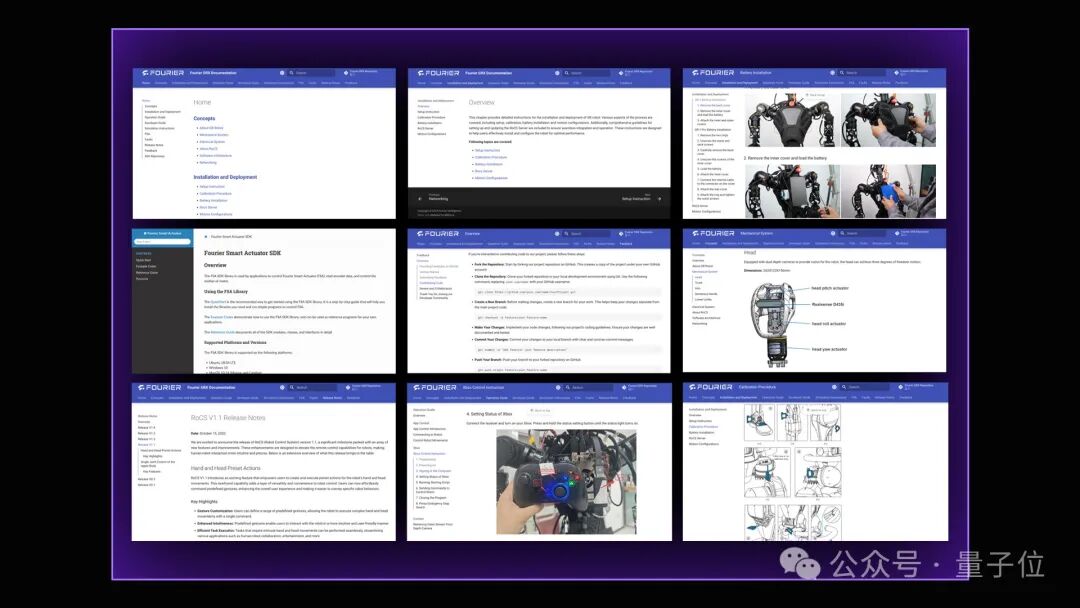This screenshot has height=608, width=1080.
Task: Click the Fourier logo on the Xbox Control Instruction page
Action: pyautogui.click(x=435, y=388)
